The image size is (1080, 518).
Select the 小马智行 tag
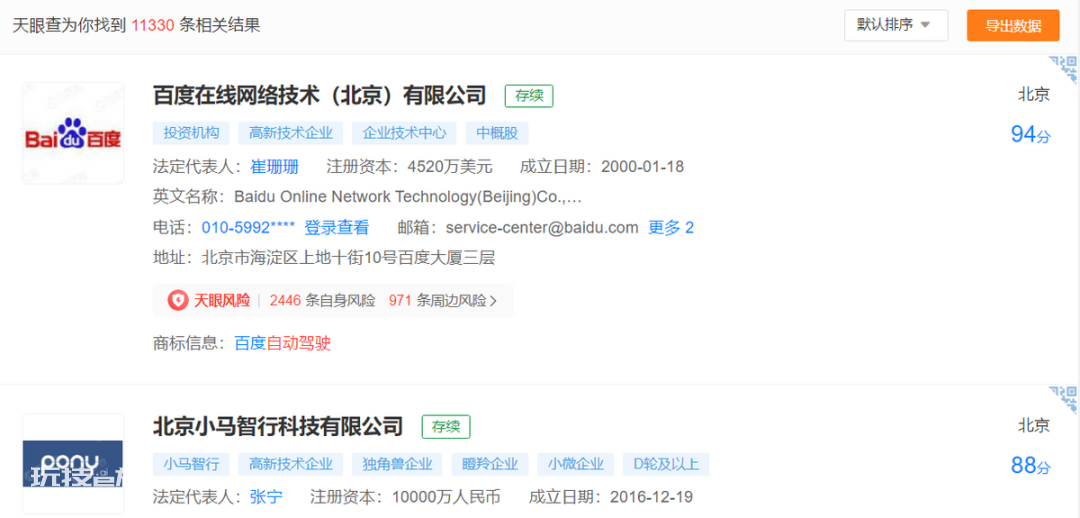pos(191,464)
